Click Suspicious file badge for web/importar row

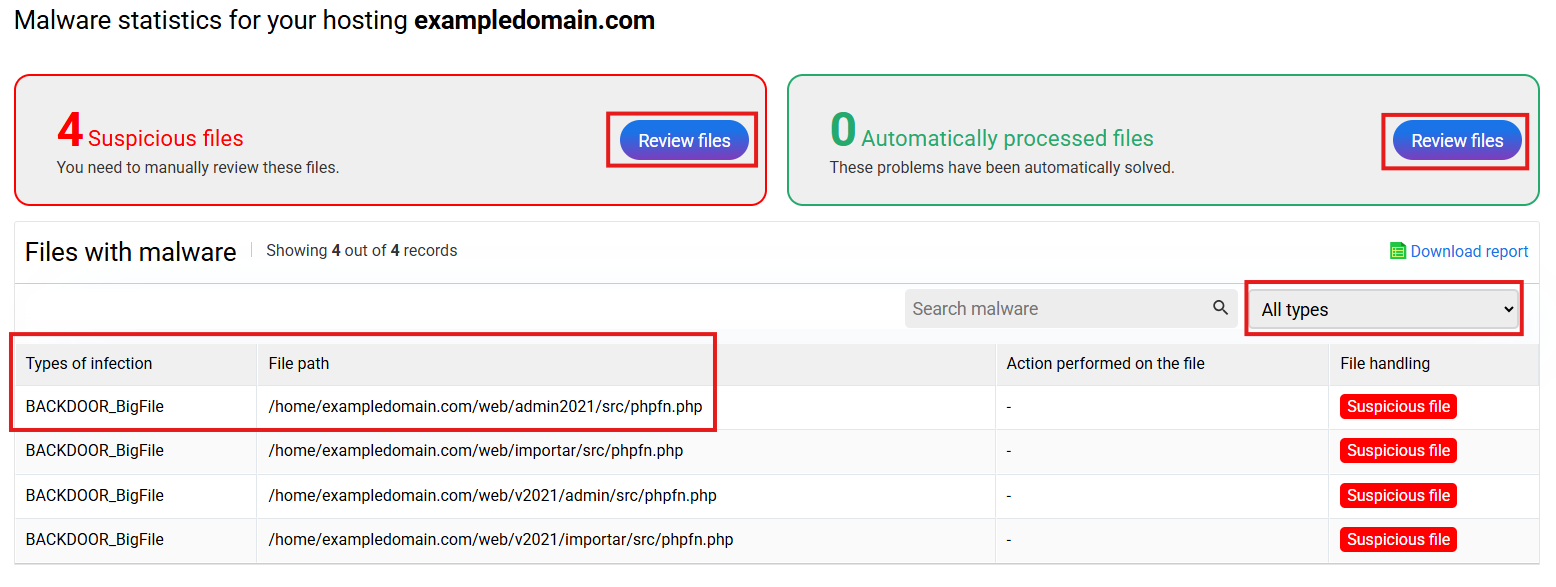click(x=1398, y=451)
